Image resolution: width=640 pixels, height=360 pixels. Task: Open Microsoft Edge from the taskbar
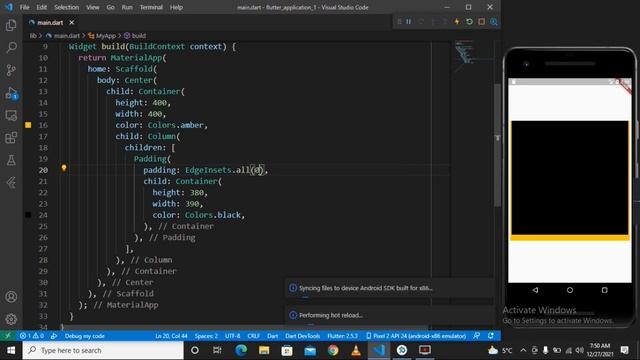pos(241,350)
